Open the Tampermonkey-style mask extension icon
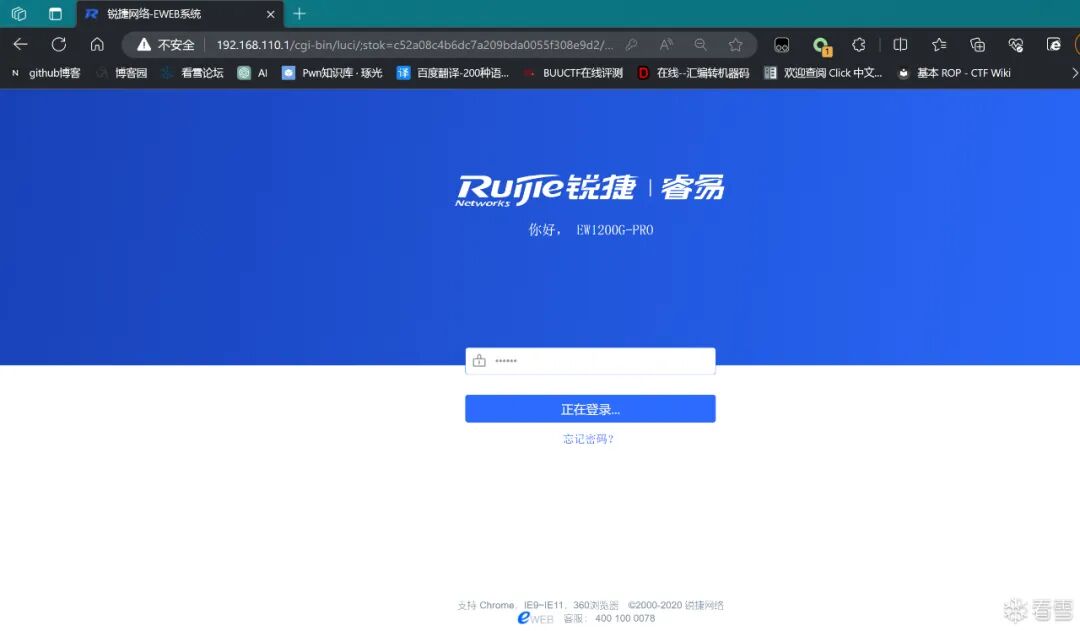 782,45
